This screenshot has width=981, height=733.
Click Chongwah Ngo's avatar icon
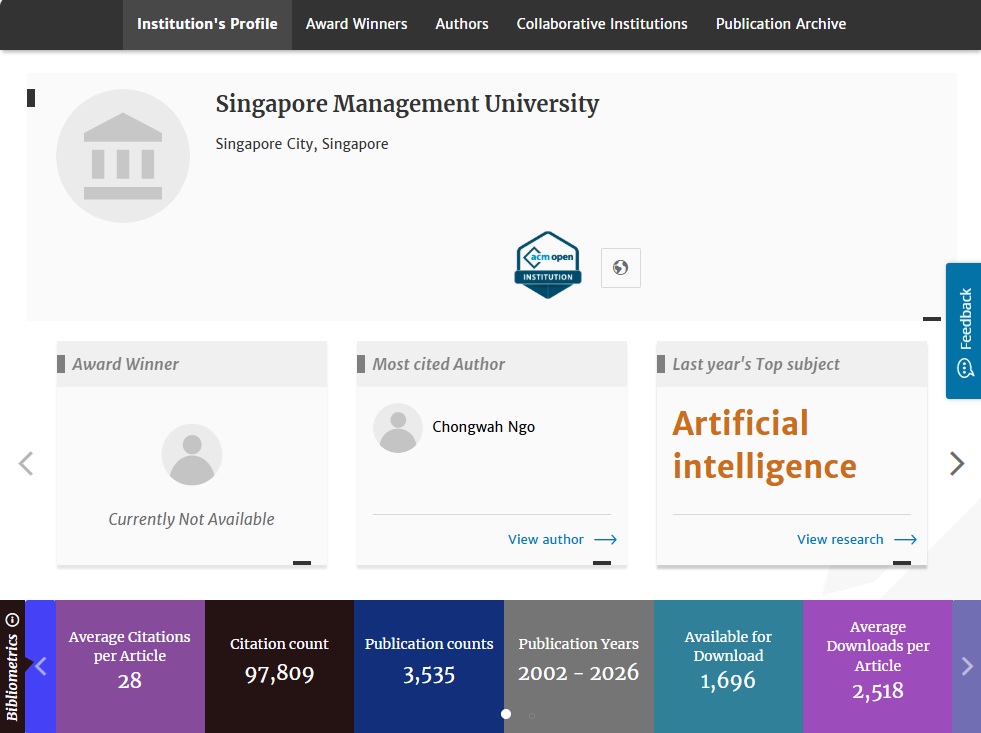click(x=397, y=428)
